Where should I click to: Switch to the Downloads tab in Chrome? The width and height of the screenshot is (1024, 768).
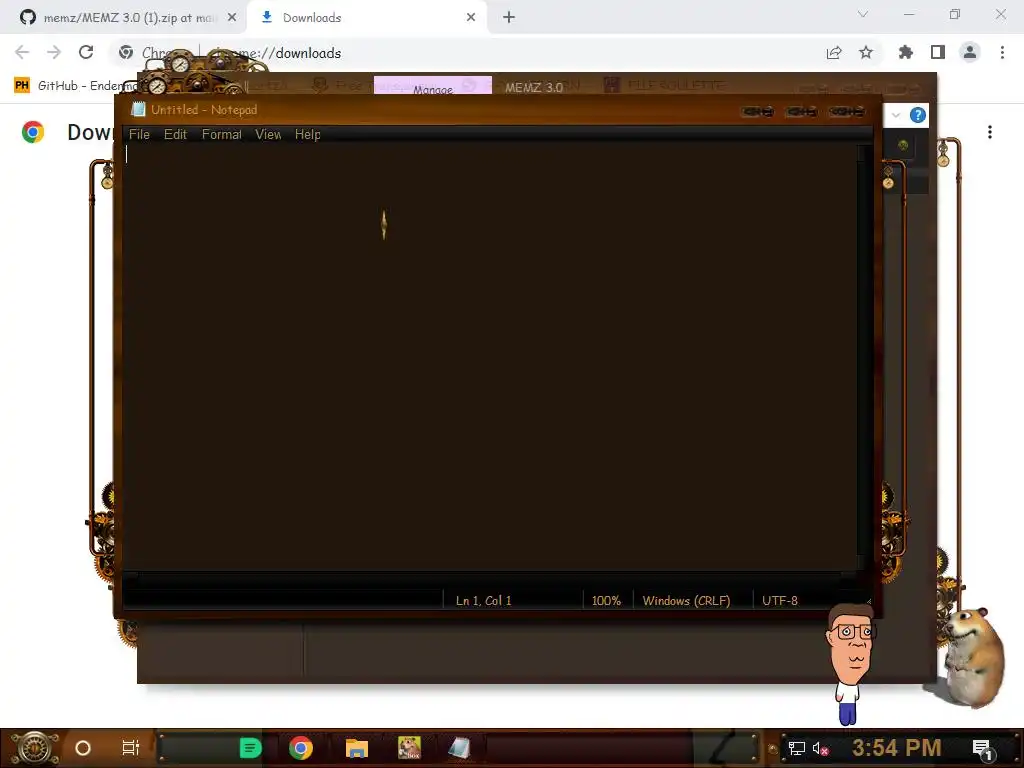tap(366, 18)
